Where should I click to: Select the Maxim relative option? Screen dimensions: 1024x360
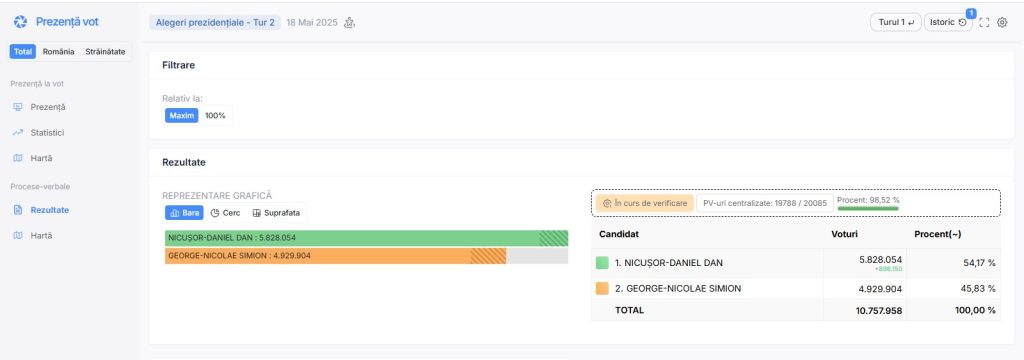tap(182, 116)
